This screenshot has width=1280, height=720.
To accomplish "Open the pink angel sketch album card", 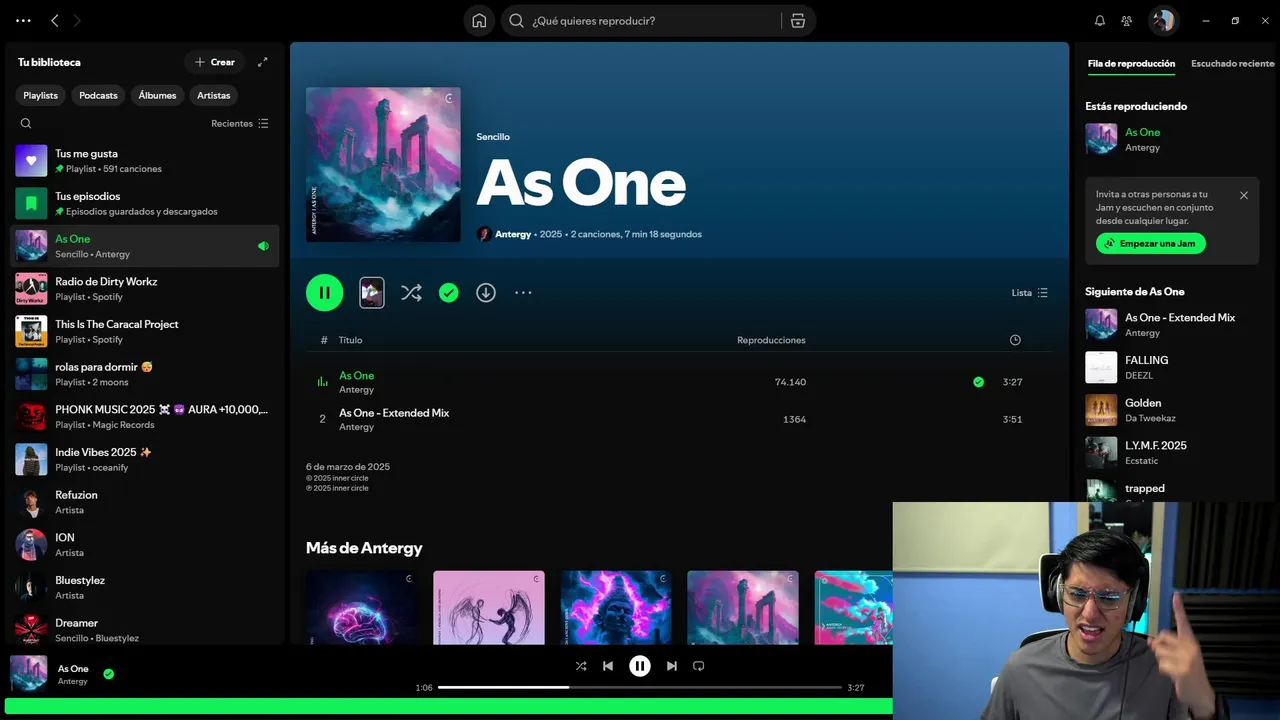I will coord(489,607).
